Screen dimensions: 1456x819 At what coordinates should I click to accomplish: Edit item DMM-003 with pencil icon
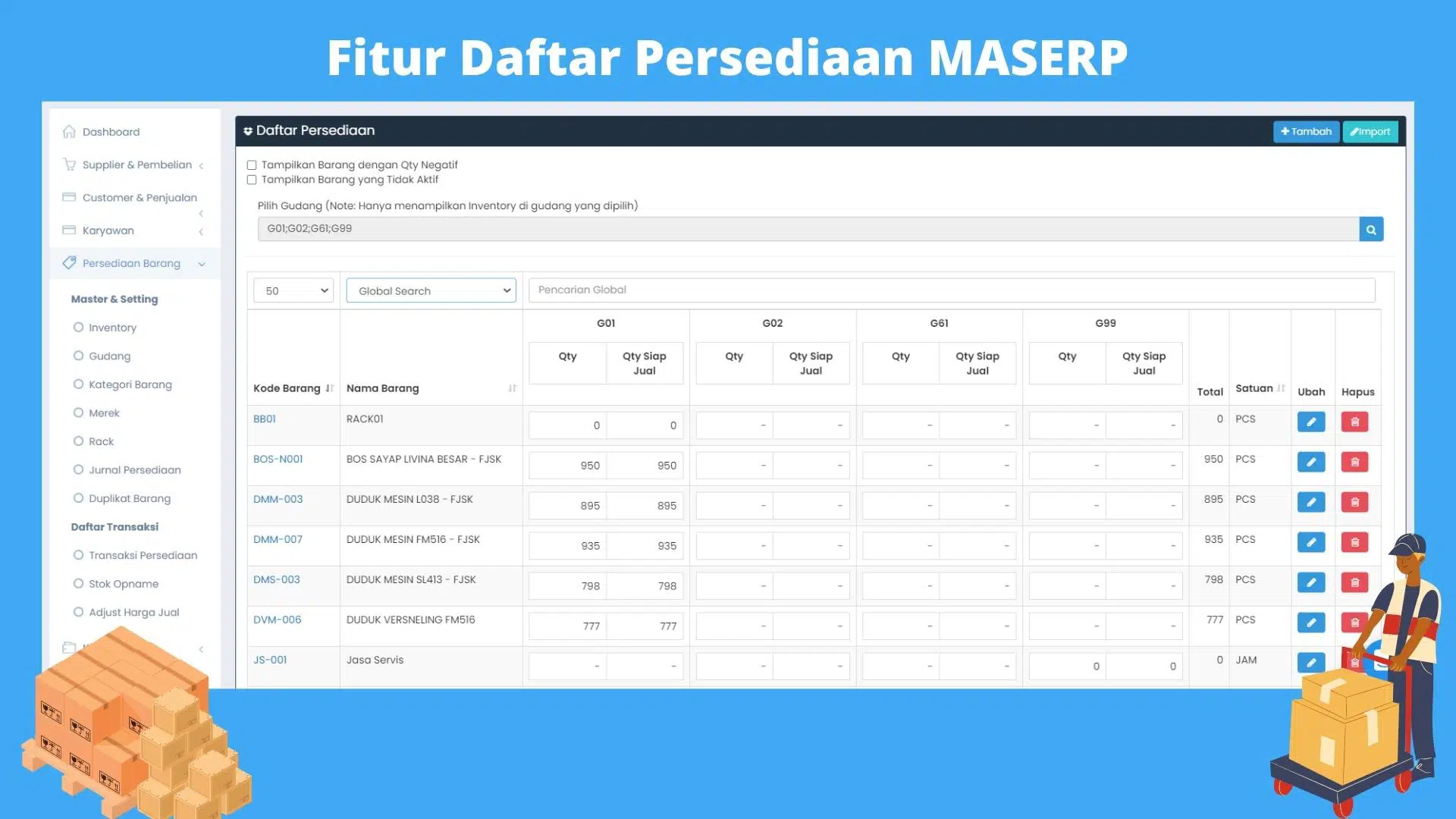coord(1311,502)
